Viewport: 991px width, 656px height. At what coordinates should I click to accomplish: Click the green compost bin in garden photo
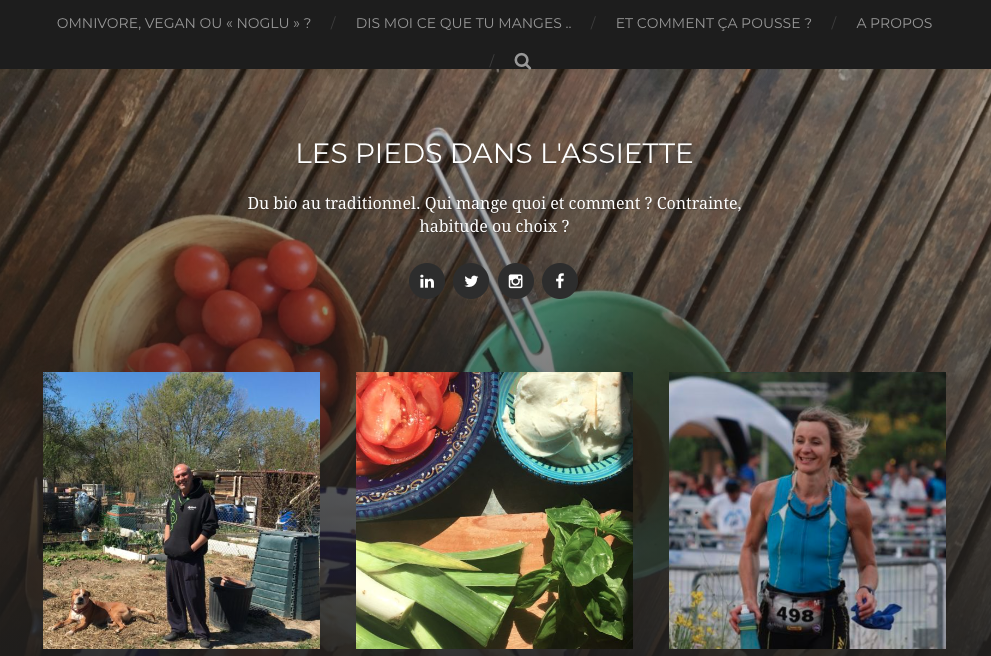286,574
